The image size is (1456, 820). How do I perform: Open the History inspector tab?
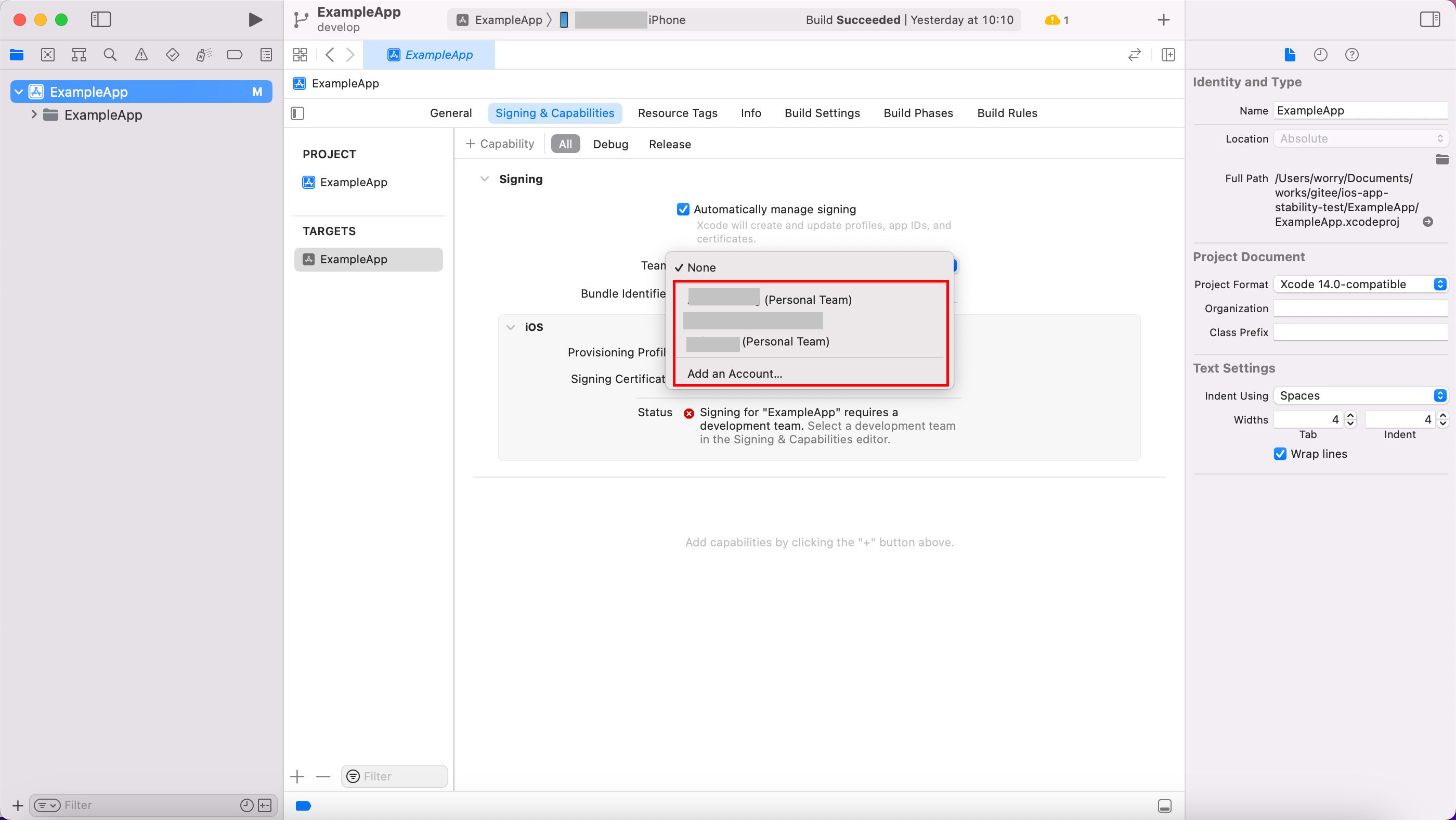pos(1320,55)
